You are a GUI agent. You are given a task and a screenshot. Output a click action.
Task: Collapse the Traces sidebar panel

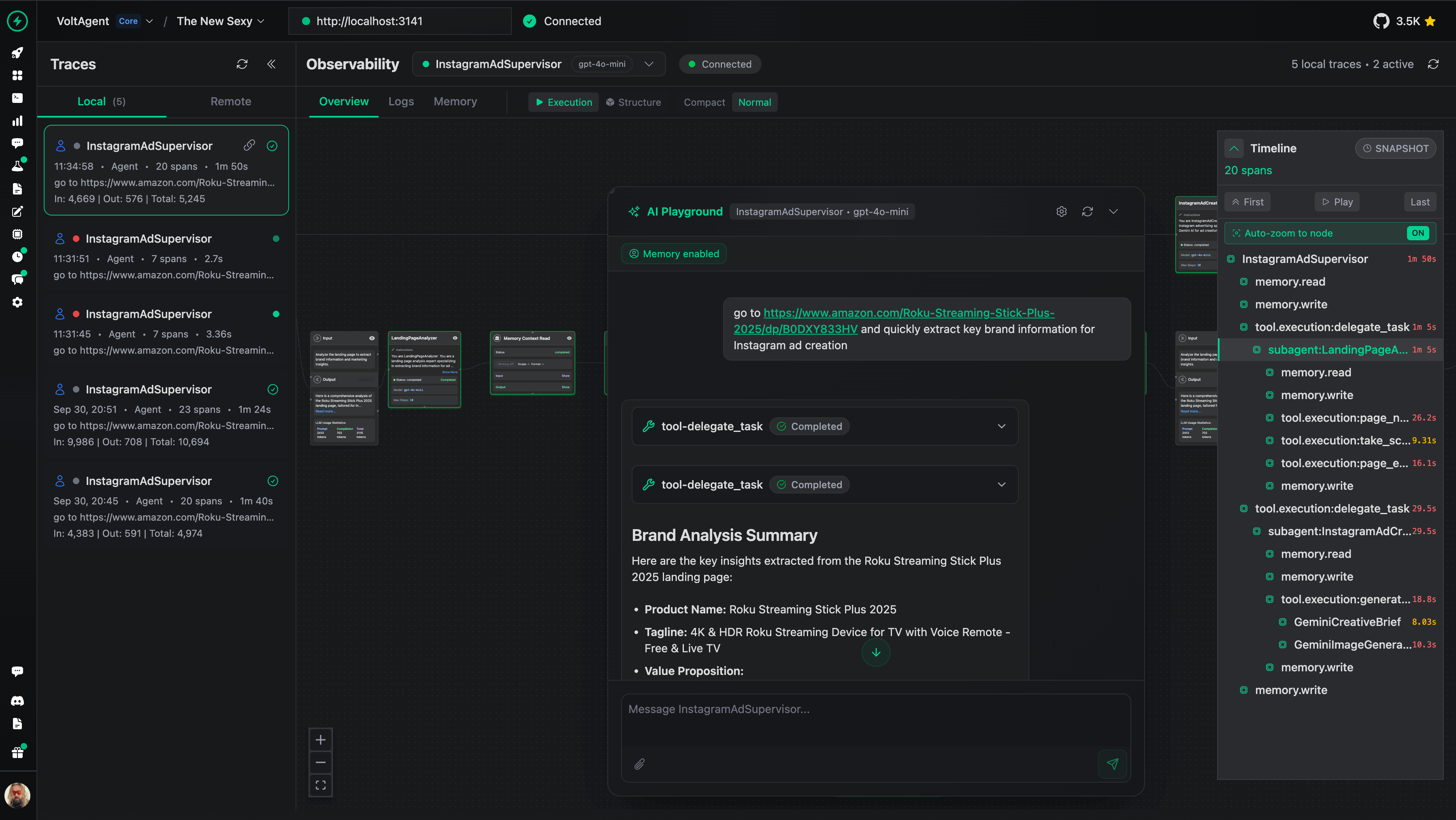coord(271,64)
